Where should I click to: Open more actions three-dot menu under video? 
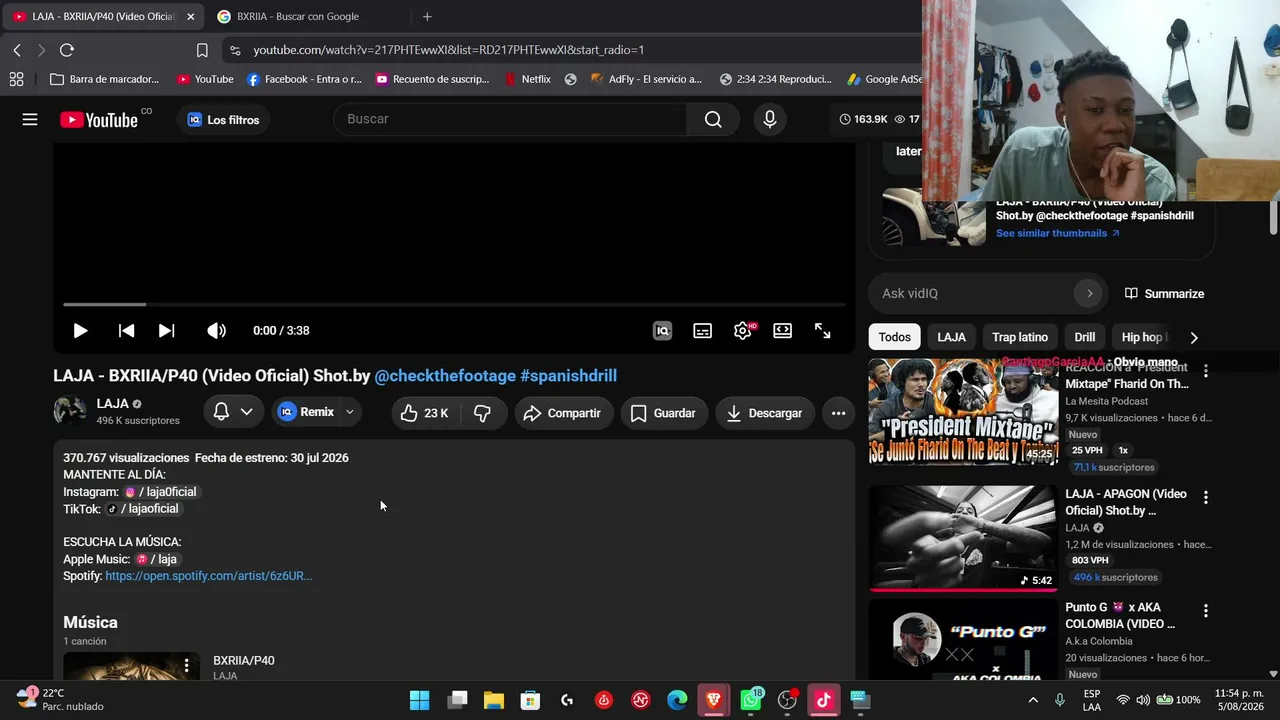coord(838,413)
